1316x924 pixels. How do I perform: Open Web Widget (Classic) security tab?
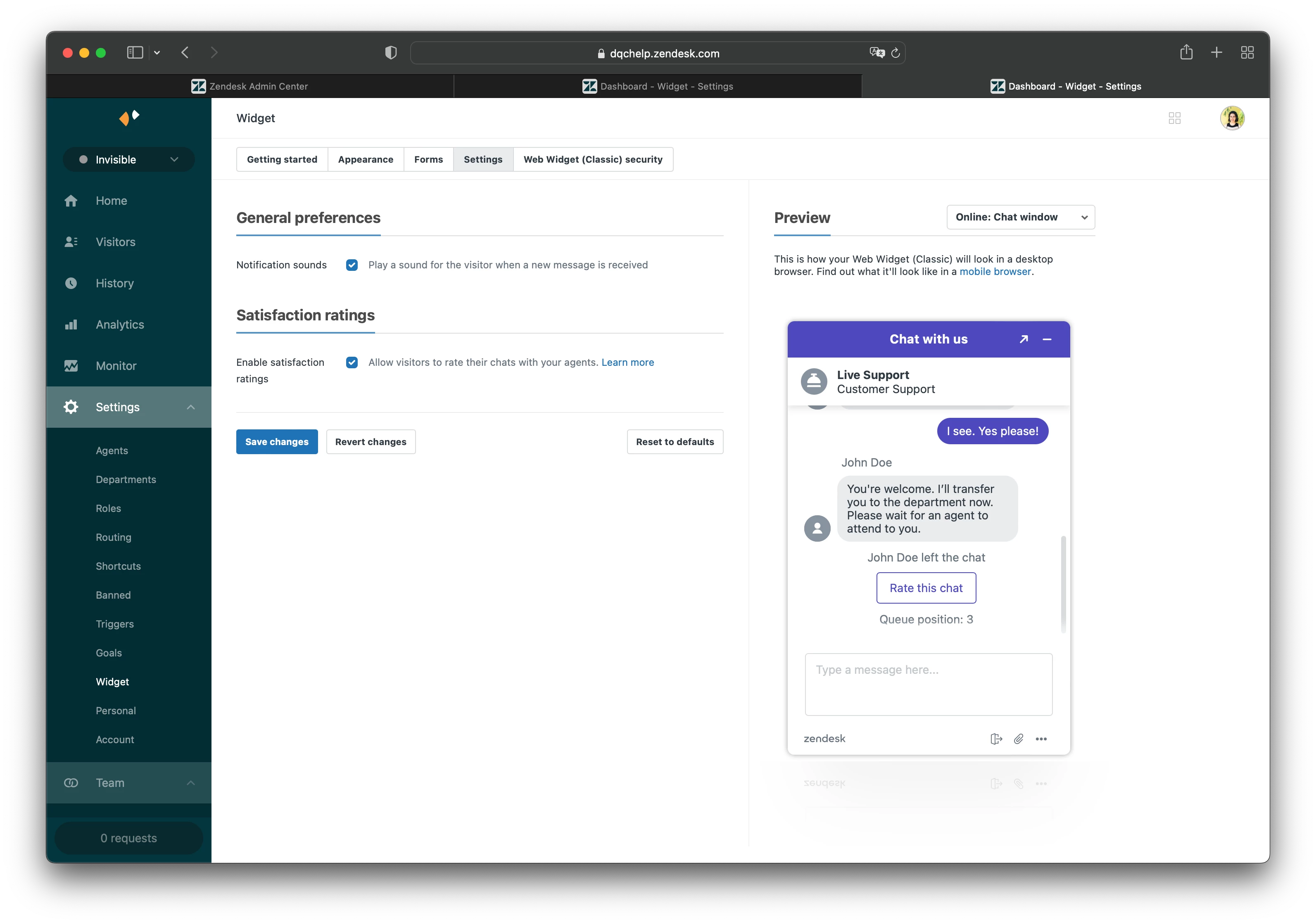pyautogui.click(x=593, y=160)
